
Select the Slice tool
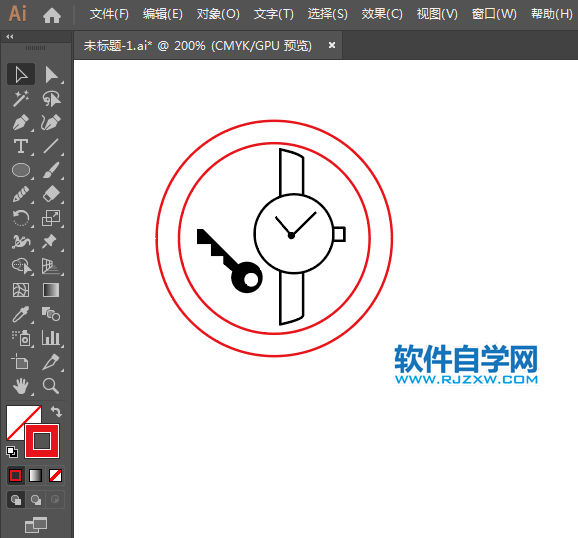(51, 362)
